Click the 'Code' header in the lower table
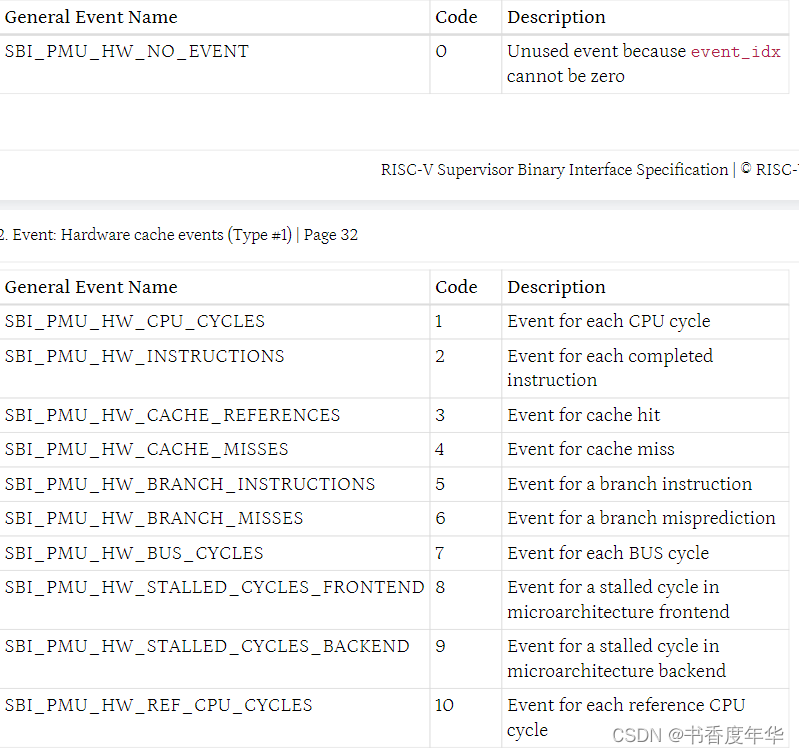799x754 pixels. (x=456, y=288)
